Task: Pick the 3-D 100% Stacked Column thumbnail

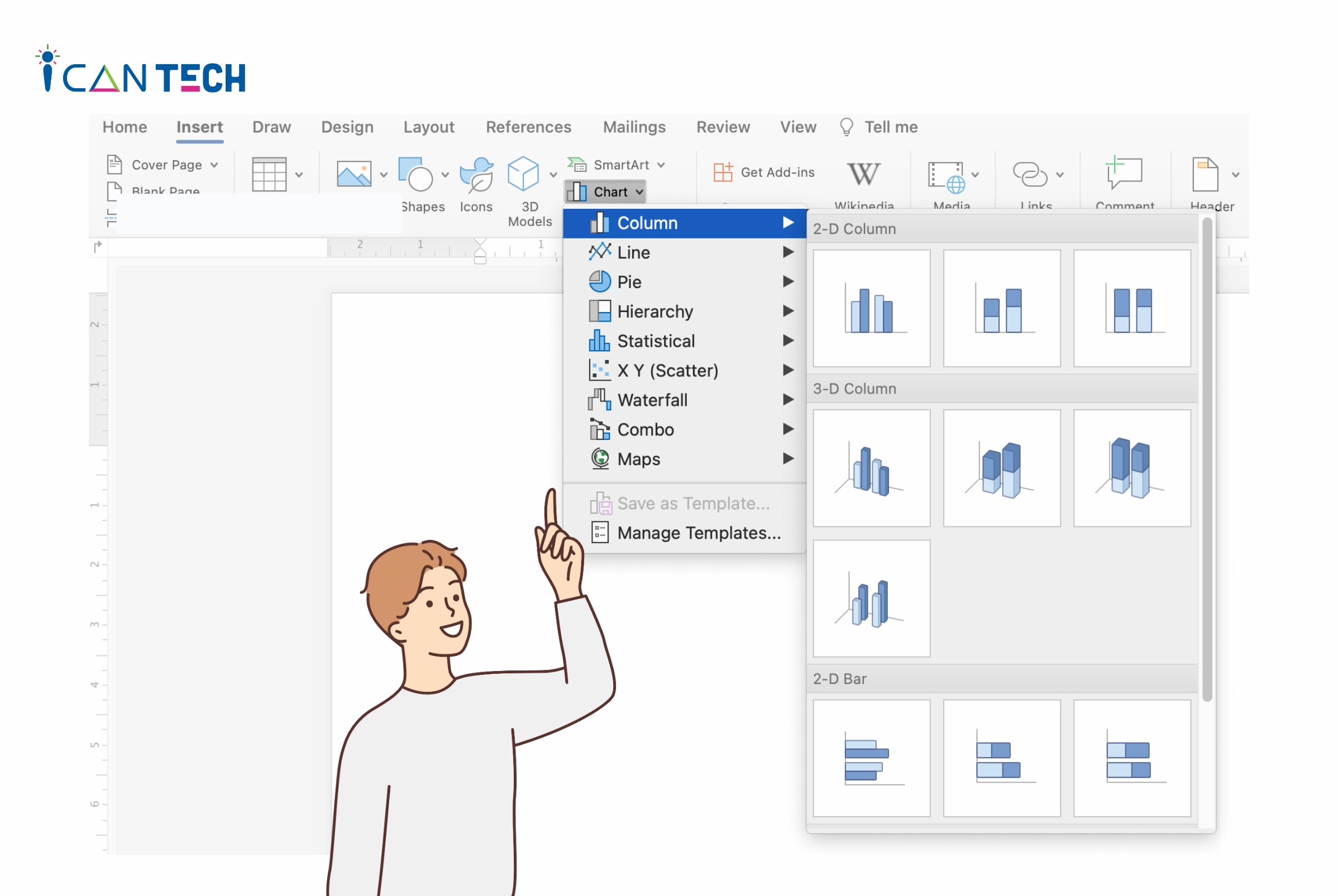Action: click(1132, 468)
